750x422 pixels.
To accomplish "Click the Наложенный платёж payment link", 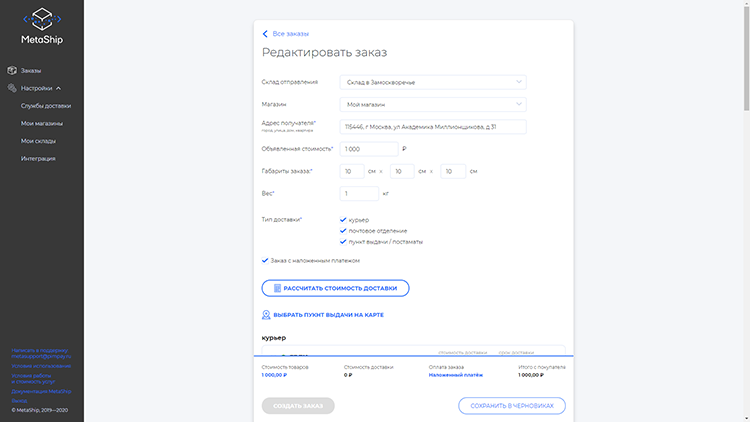I will pyautogui.click(x=456, y=375).
